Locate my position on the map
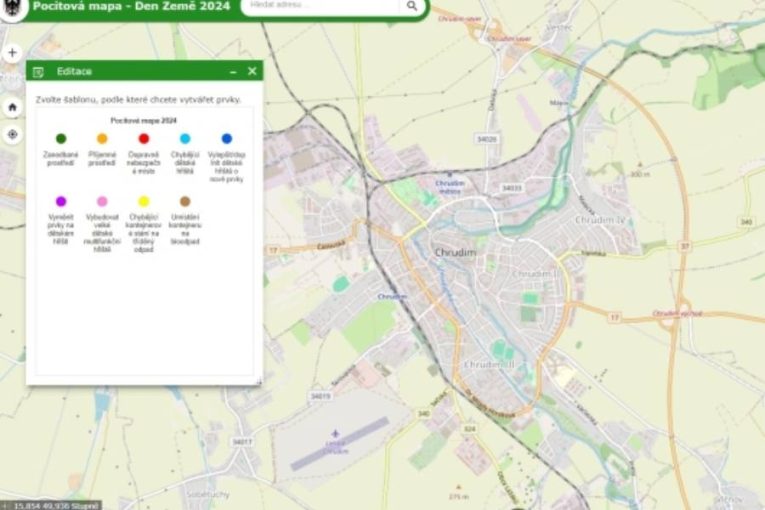 (12, 134)
